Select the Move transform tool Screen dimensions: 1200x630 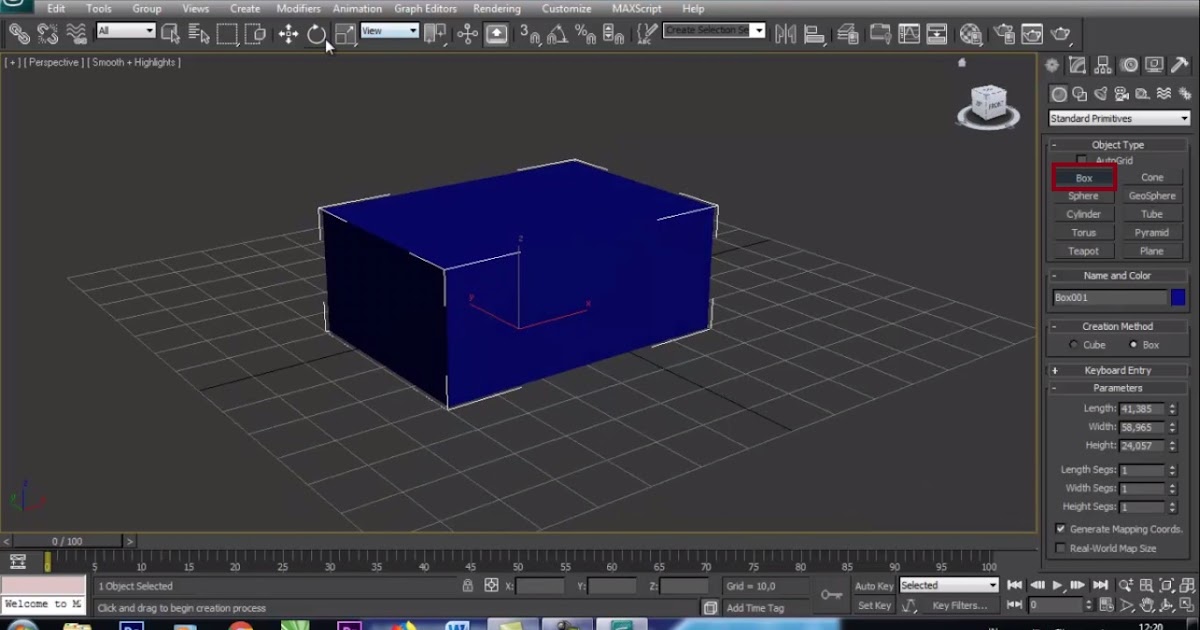coord(288,34)
